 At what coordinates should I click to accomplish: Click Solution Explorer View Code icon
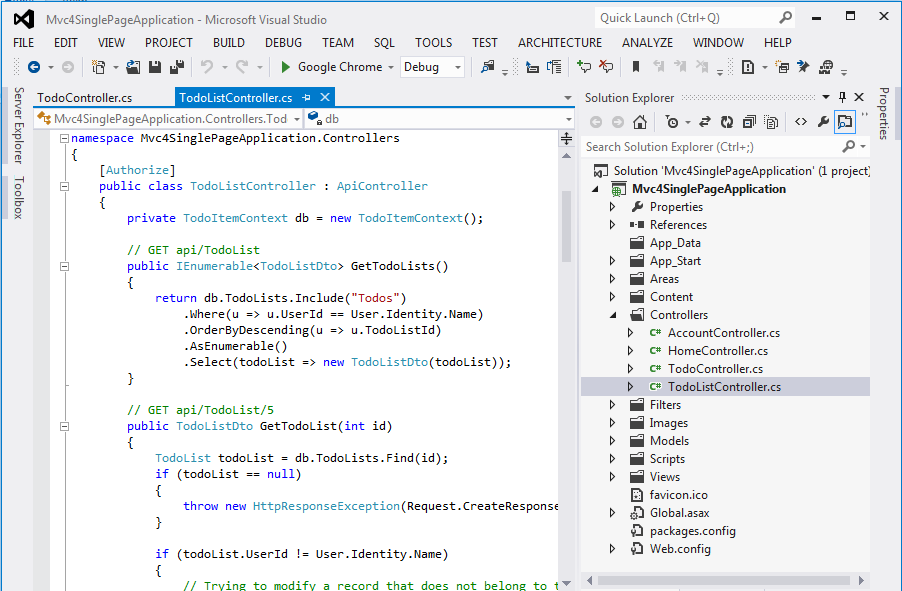coord(801,122)
